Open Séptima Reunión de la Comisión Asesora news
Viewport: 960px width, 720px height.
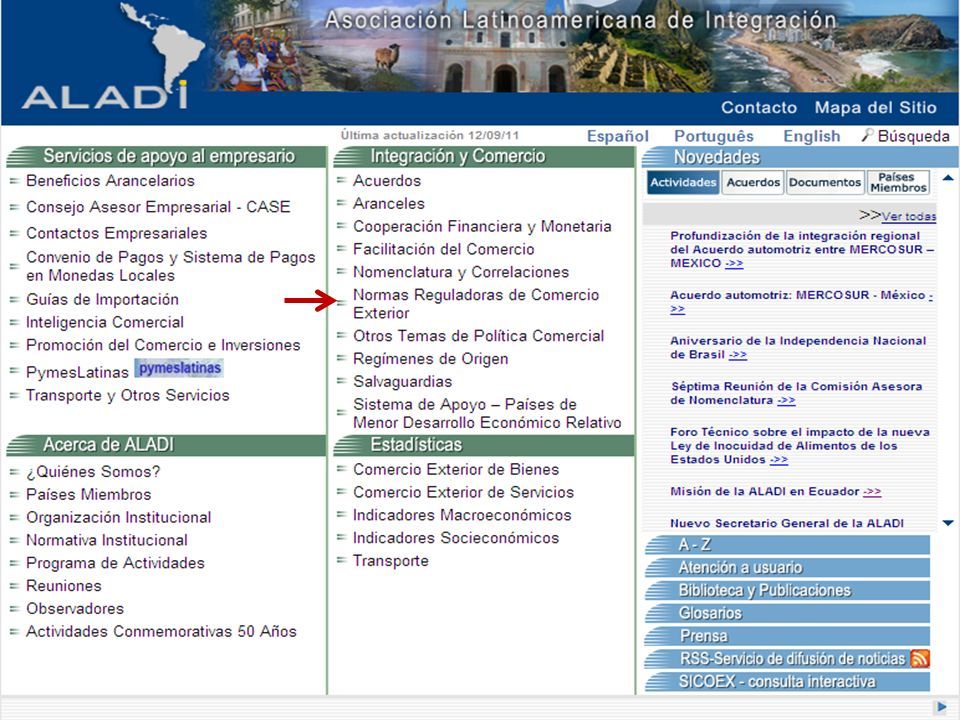click(x=797, y=393)
